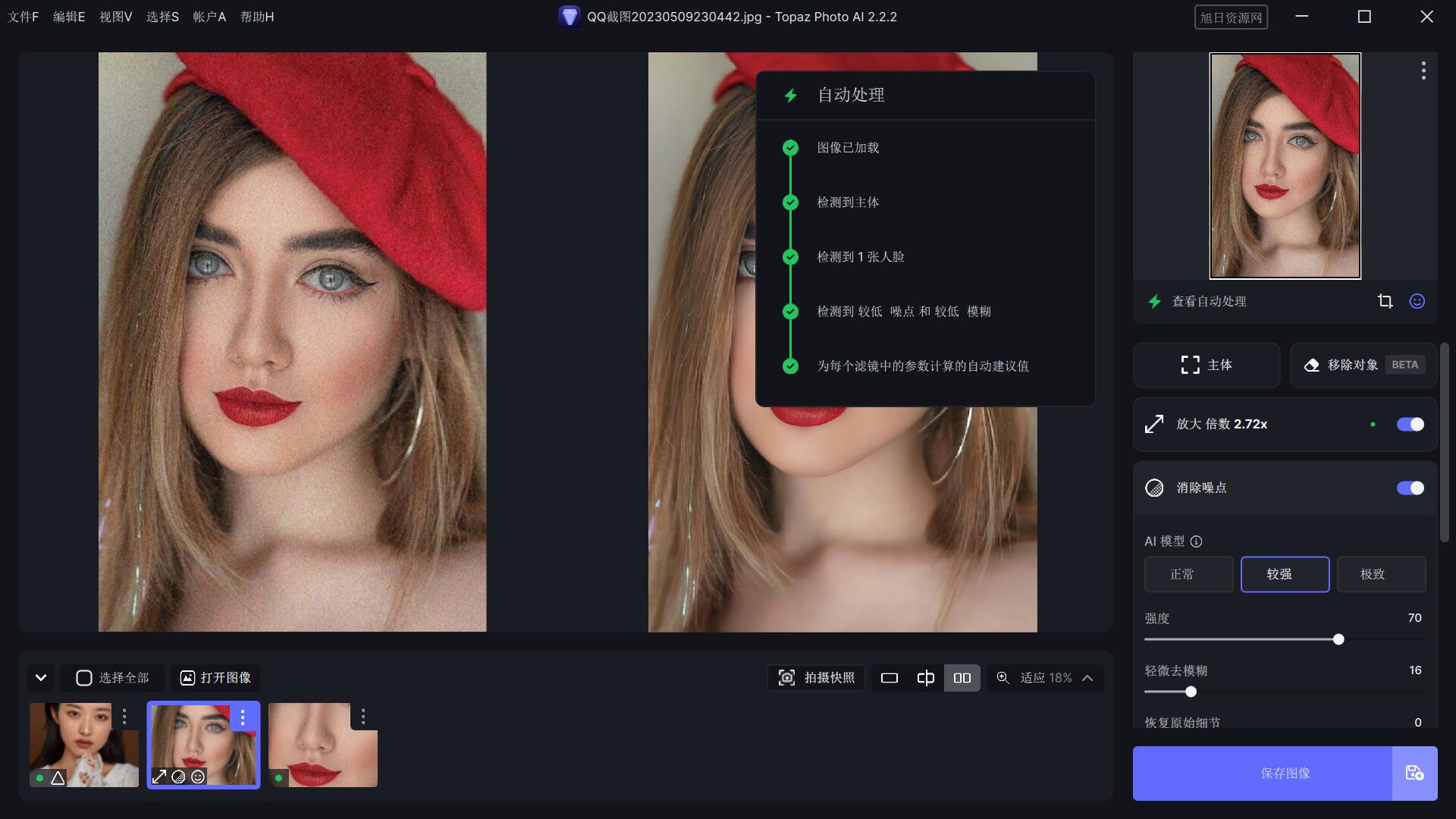Open the 编辑E menu
1456x819 pixels.
point(69,17)
